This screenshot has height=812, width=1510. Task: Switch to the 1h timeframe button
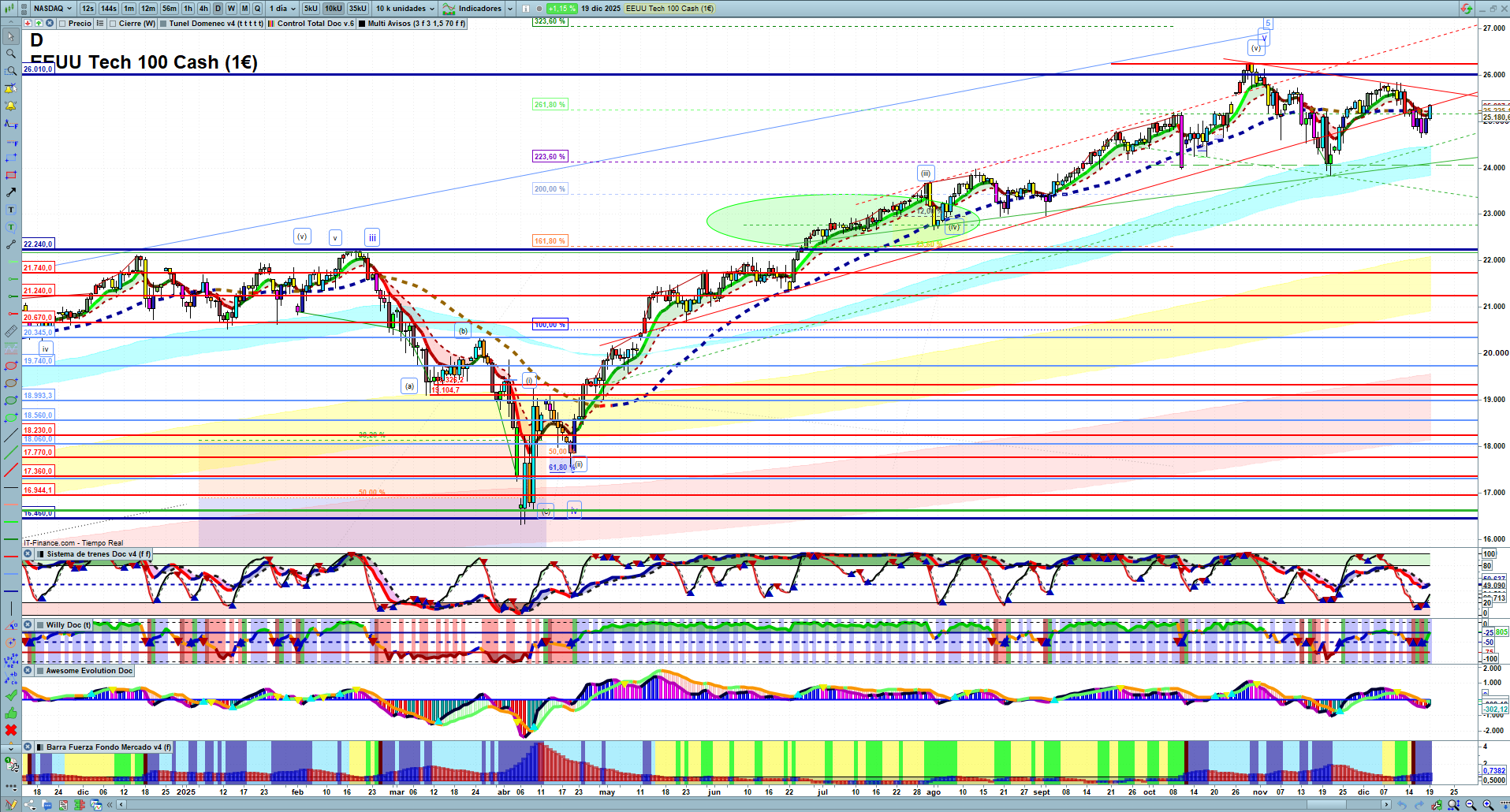(188, 9)
